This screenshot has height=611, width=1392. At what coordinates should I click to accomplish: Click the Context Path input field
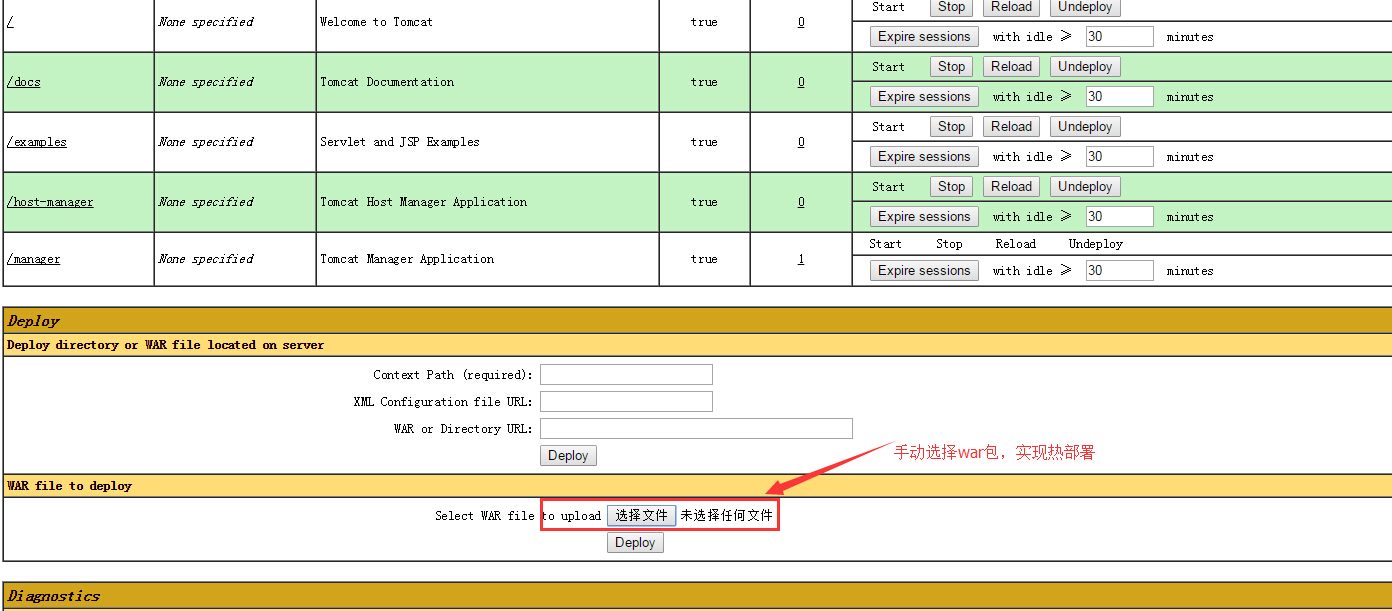pos(626,375)
